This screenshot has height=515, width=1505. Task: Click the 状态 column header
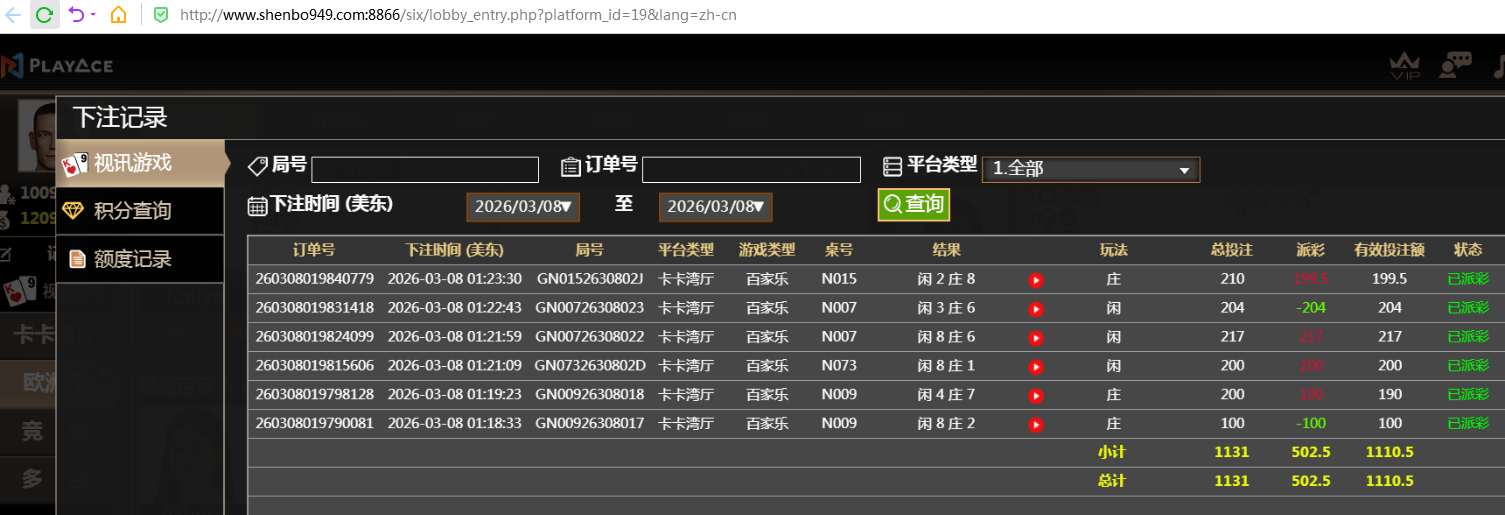point(1468,250)
